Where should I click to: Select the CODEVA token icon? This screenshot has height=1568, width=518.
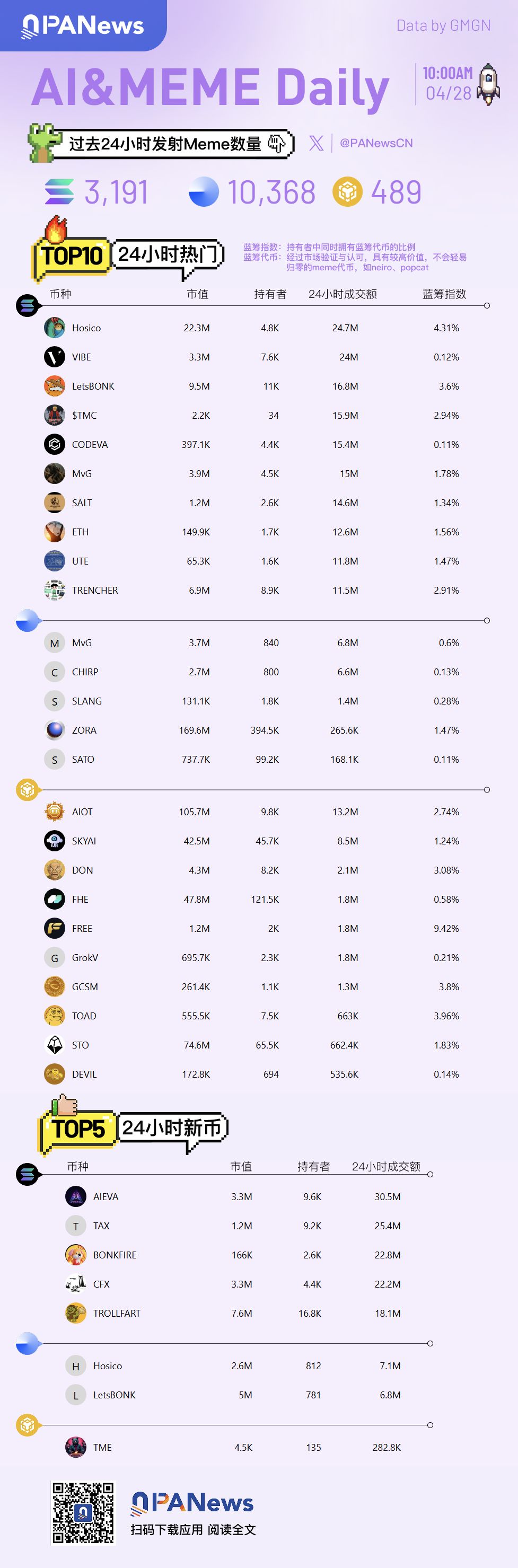click(x=55, y=444)
